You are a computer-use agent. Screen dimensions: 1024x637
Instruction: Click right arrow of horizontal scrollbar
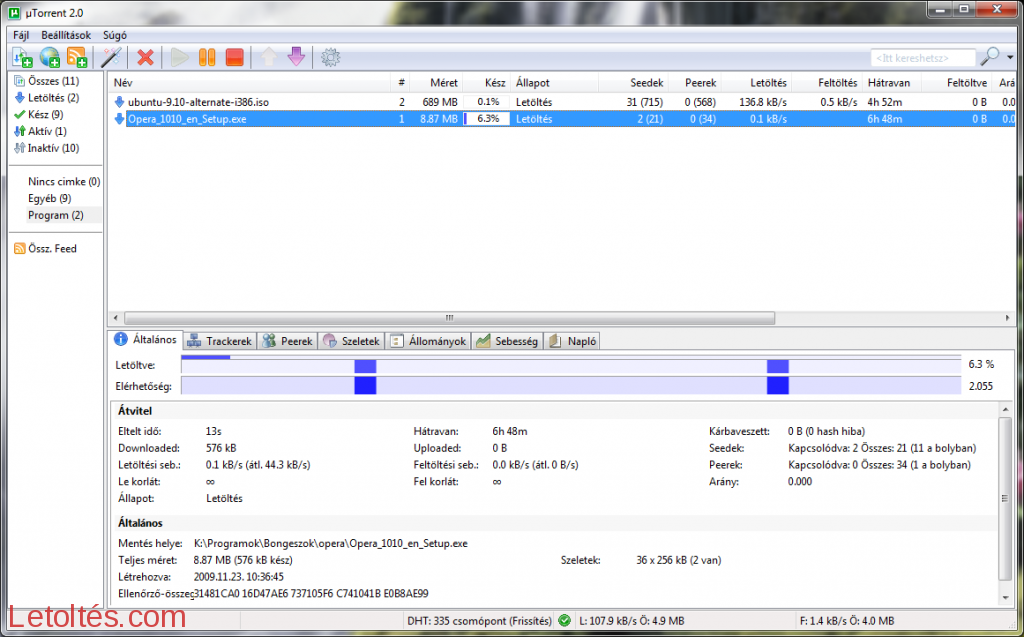(1008, 318)
